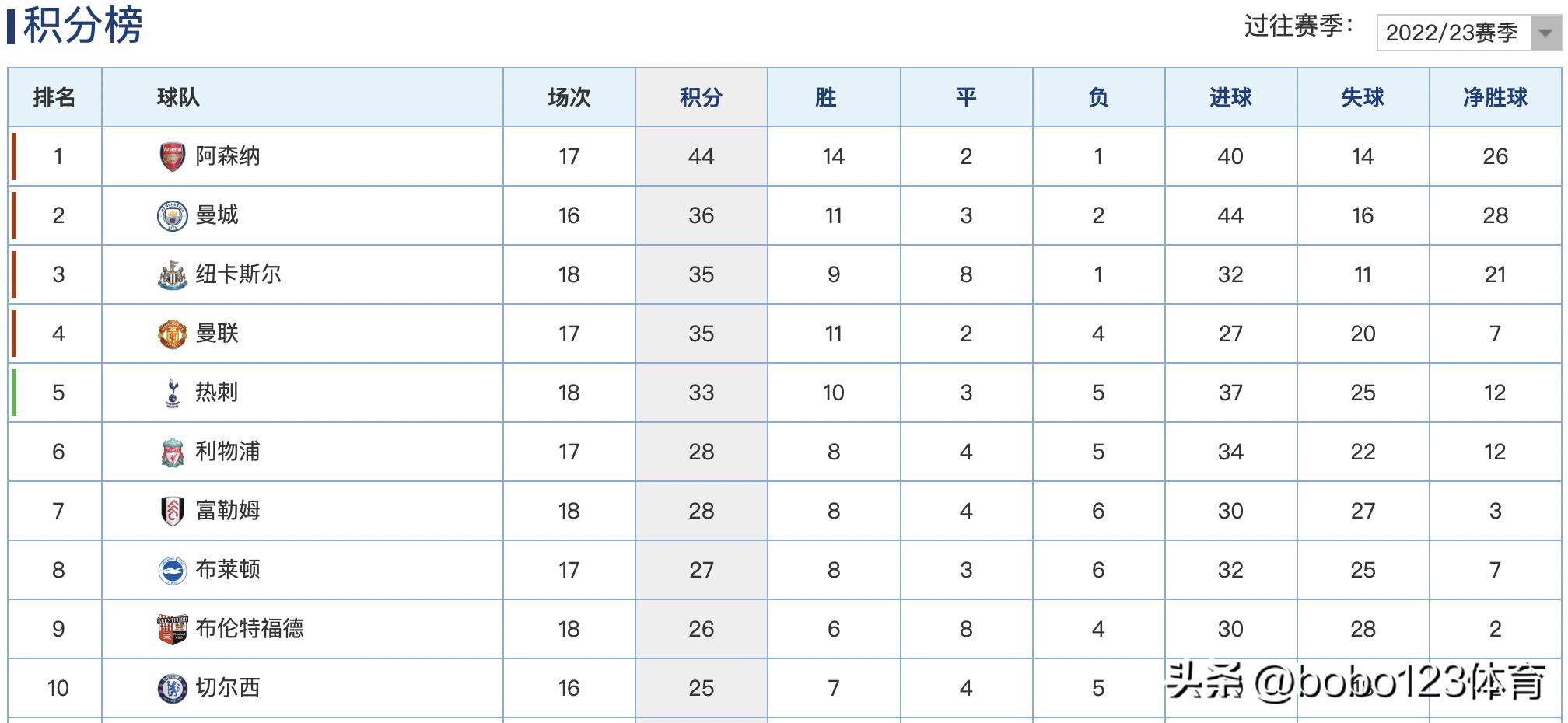Open the 纽卡斯尔 team link
The image size is (1568, 723).
238,274
